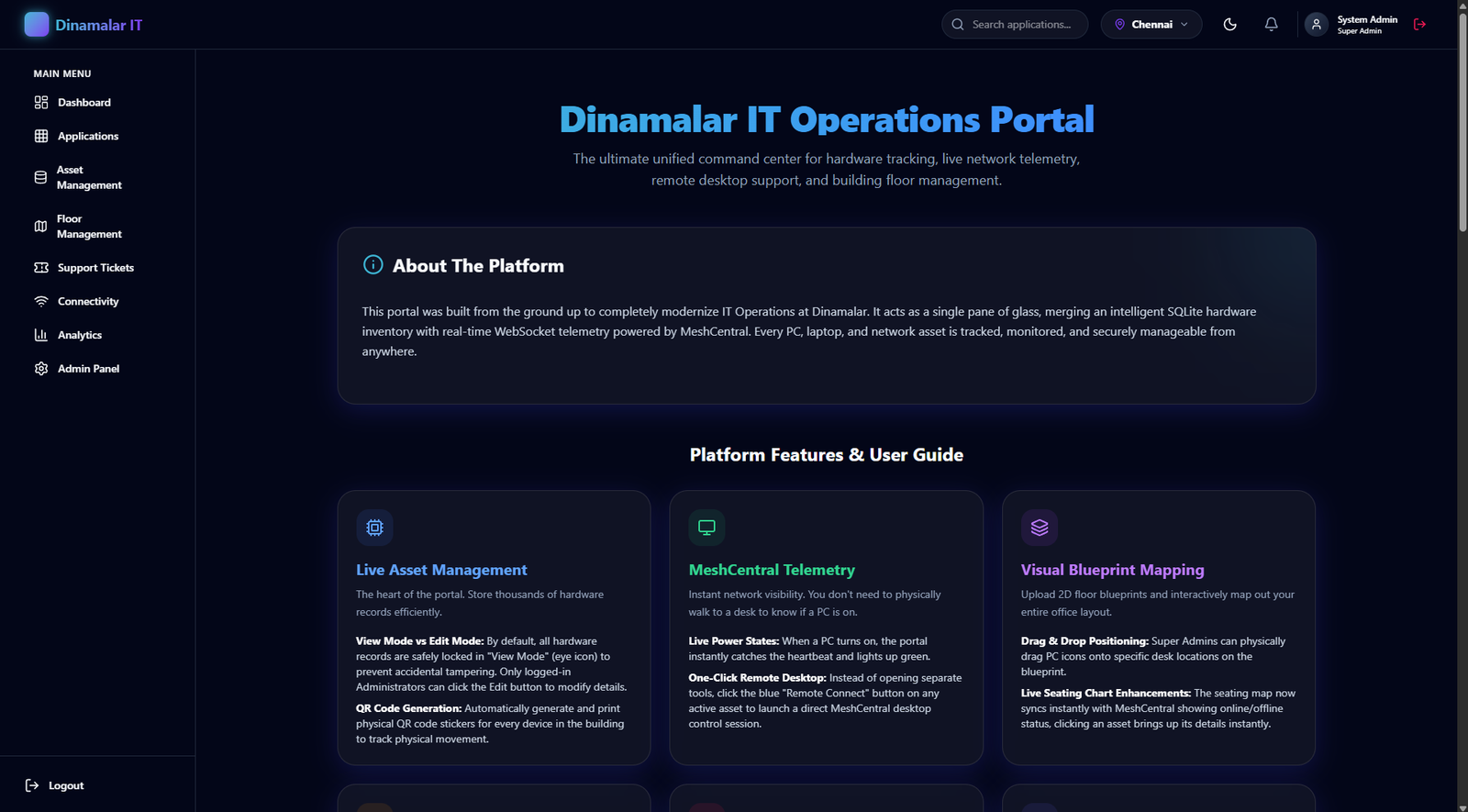1468x812 pixels.
Task: Click the Logout button at sidebar bottom
Action: tap(54, 785)
